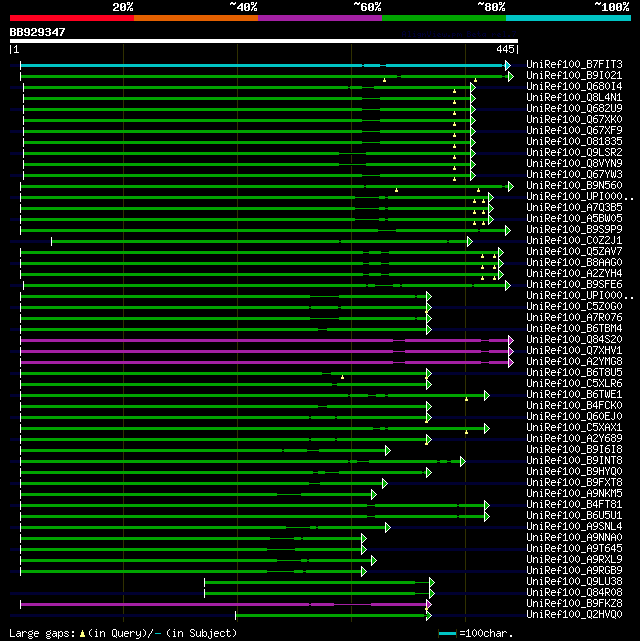Click the BB929347 query name

(x=37, y=32)
